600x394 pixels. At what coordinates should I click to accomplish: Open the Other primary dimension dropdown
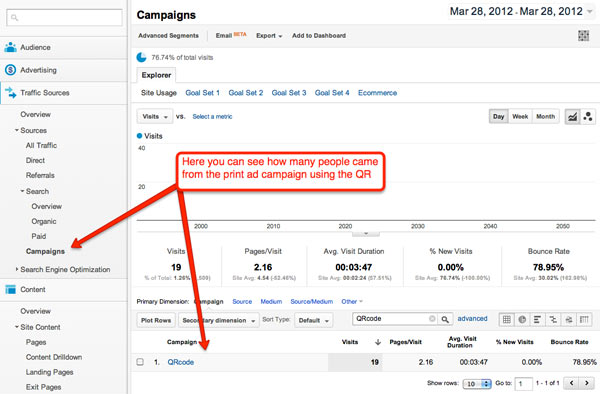[352, 301]
